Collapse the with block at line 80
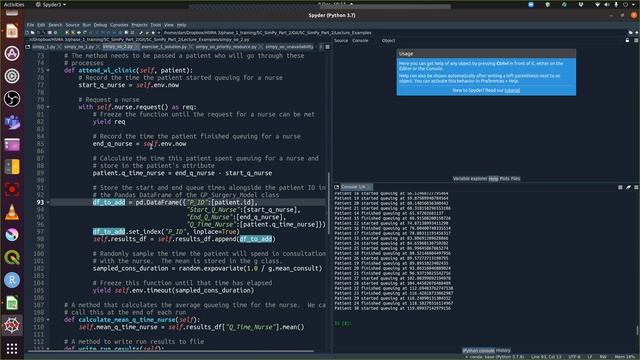640x360 pixels. click(x=48, y=107)
